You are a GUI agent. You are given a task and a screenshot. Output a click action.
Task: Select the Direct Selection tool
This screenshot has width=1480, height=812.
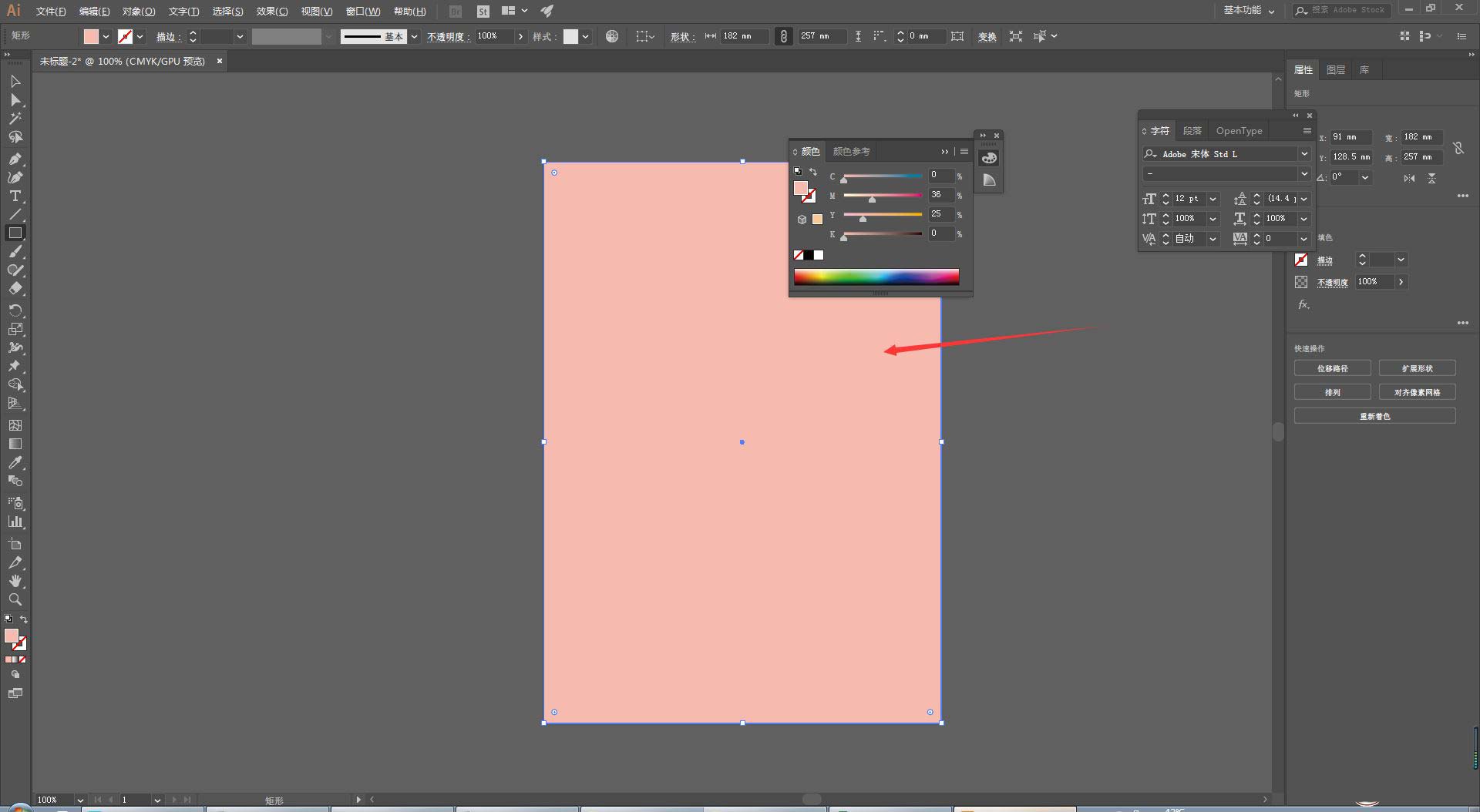pos(15,100)
